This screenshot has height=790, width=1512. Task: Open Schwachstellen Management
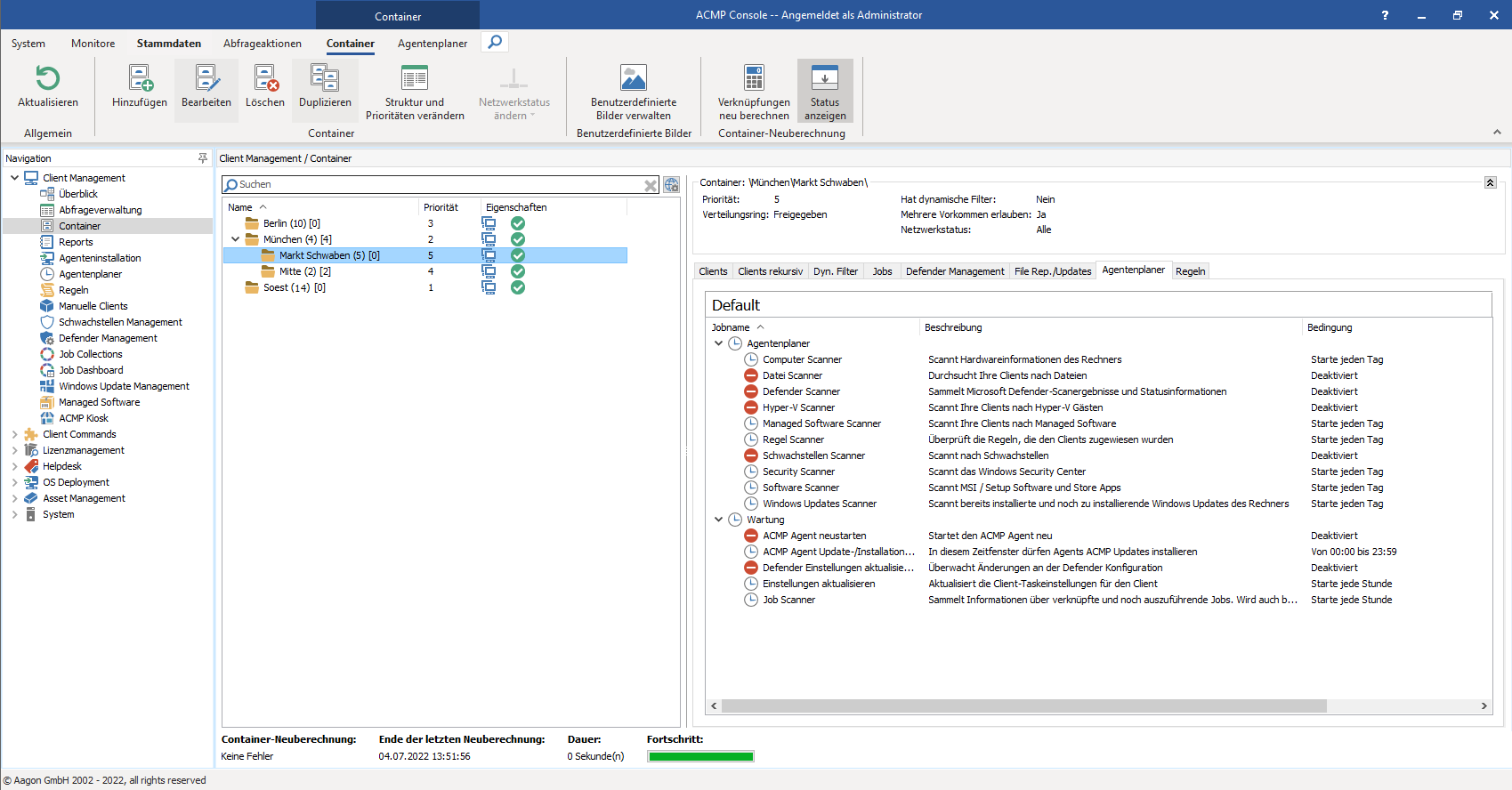(120, 322)
